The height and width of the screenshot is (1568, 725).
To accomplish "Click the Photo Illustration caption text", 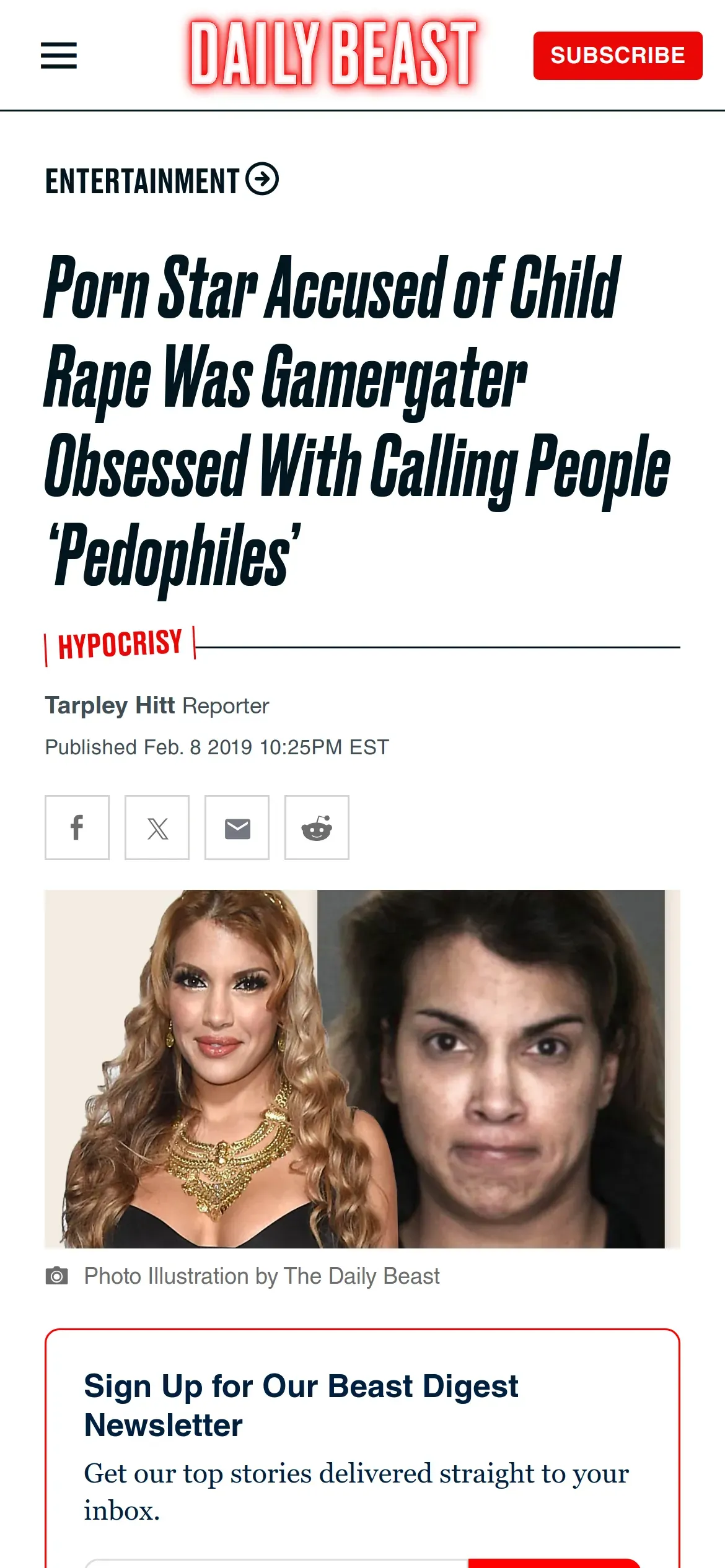I will (261, 1276).
